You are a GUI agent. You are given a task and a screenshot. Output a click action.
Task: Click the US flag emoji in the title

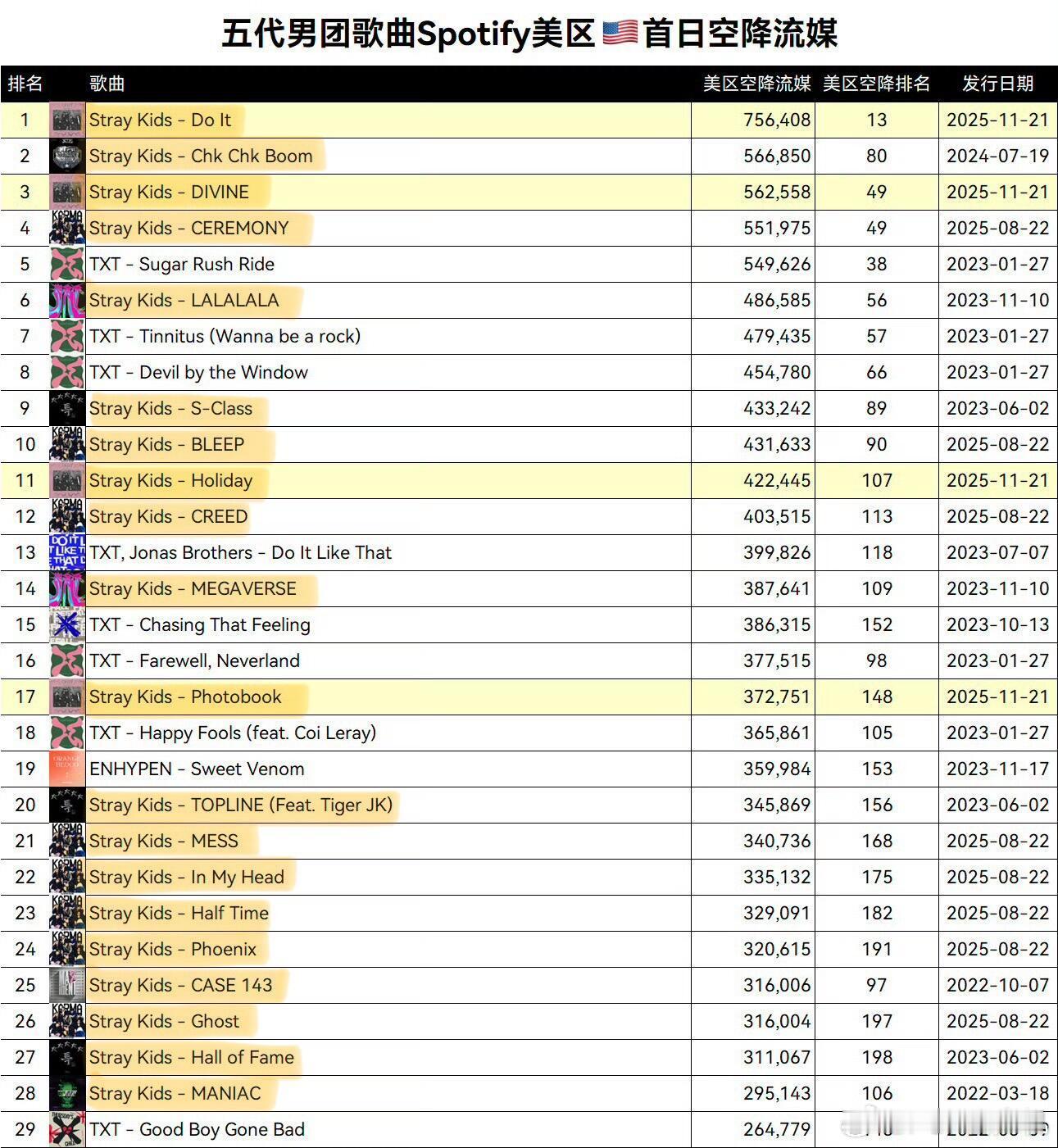pyautogui.click(x=620, y=34)
